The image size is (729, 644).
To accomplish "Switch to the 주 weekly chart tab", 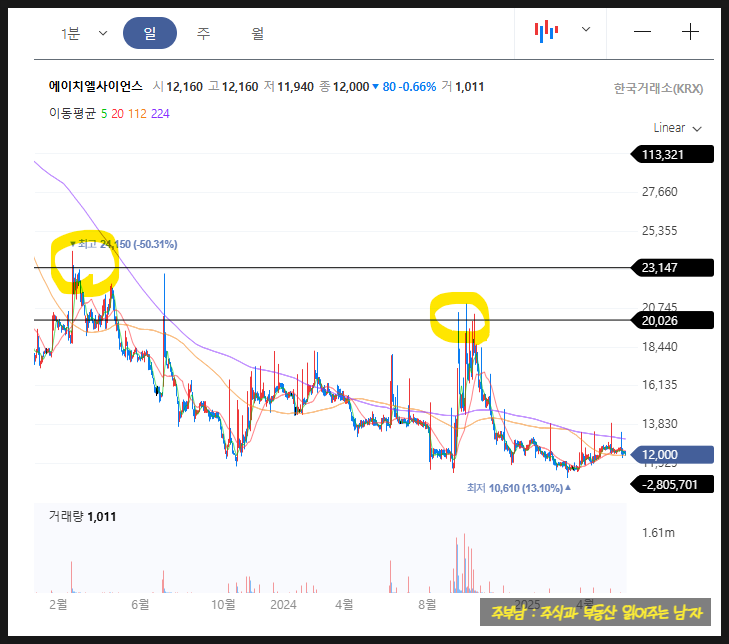I will [x=203, y=33].
